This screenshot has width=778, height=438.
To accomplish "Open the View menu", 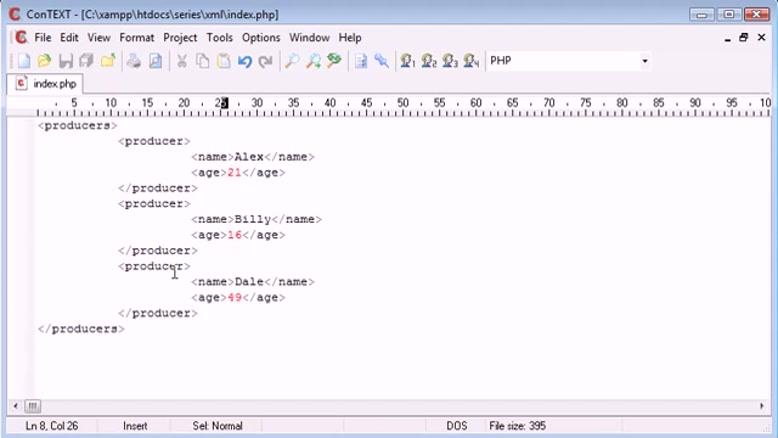I will 99,38.
